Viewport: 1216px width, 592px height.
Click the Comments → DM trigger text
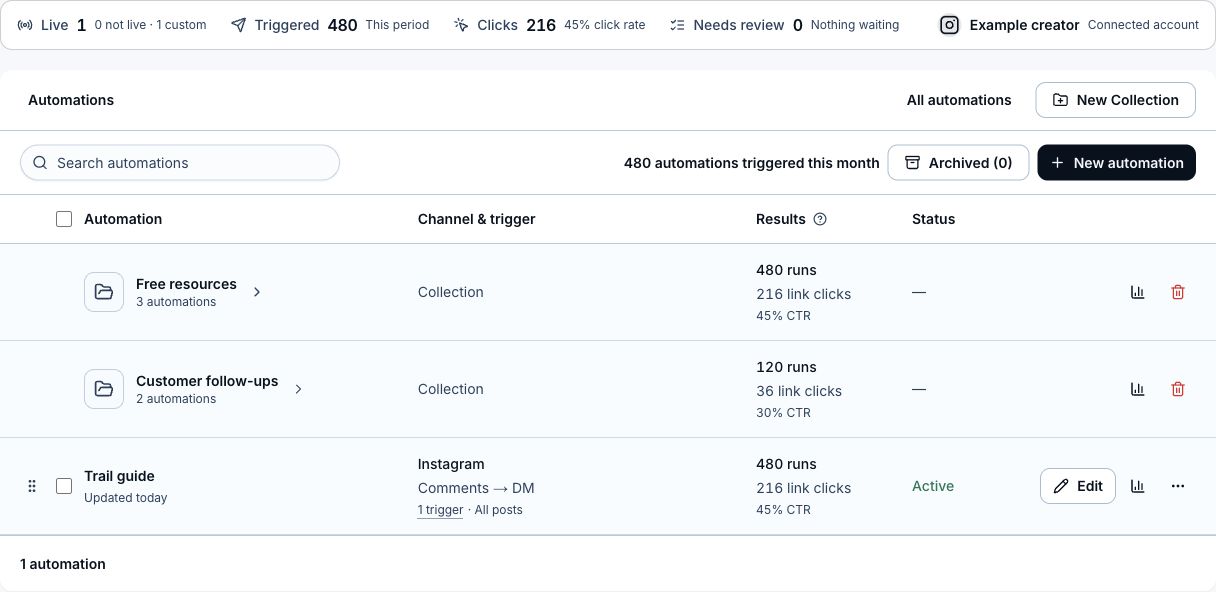point(476,488)
